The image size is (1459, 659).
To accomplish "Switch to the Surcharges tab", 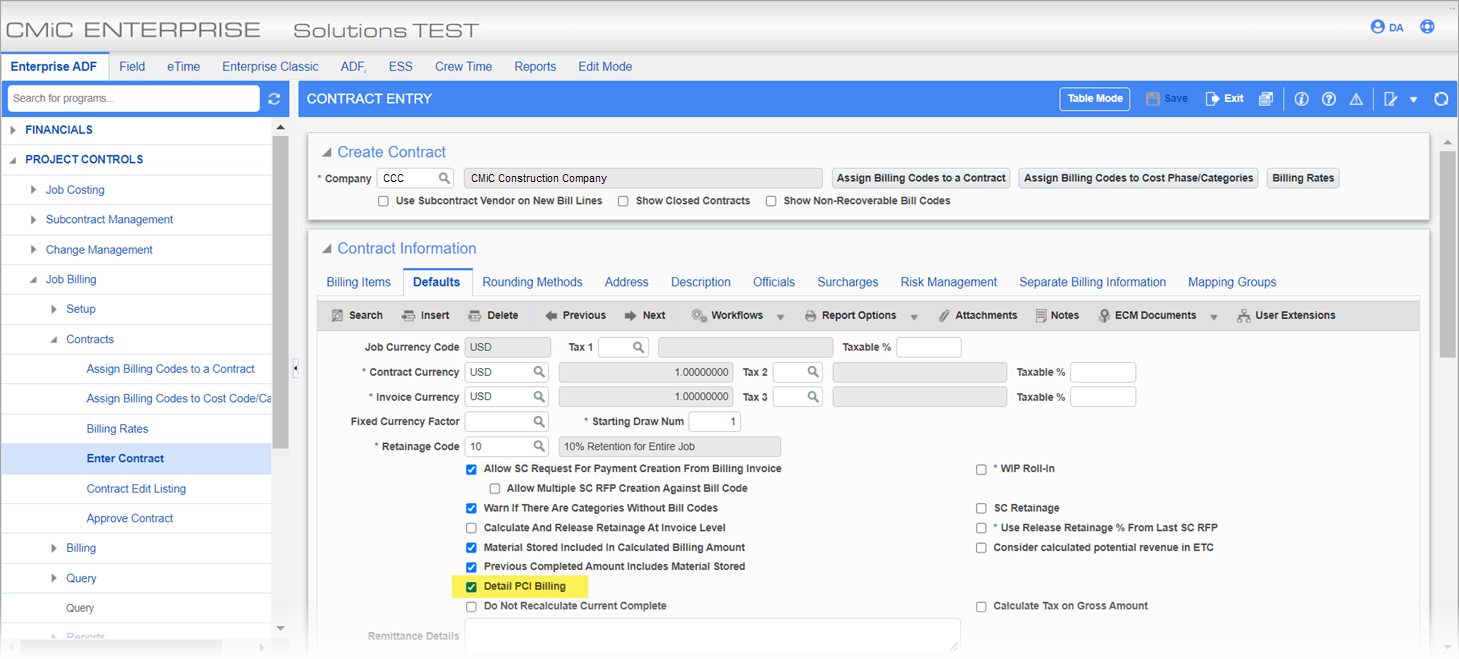I will [x=847, y=282].
